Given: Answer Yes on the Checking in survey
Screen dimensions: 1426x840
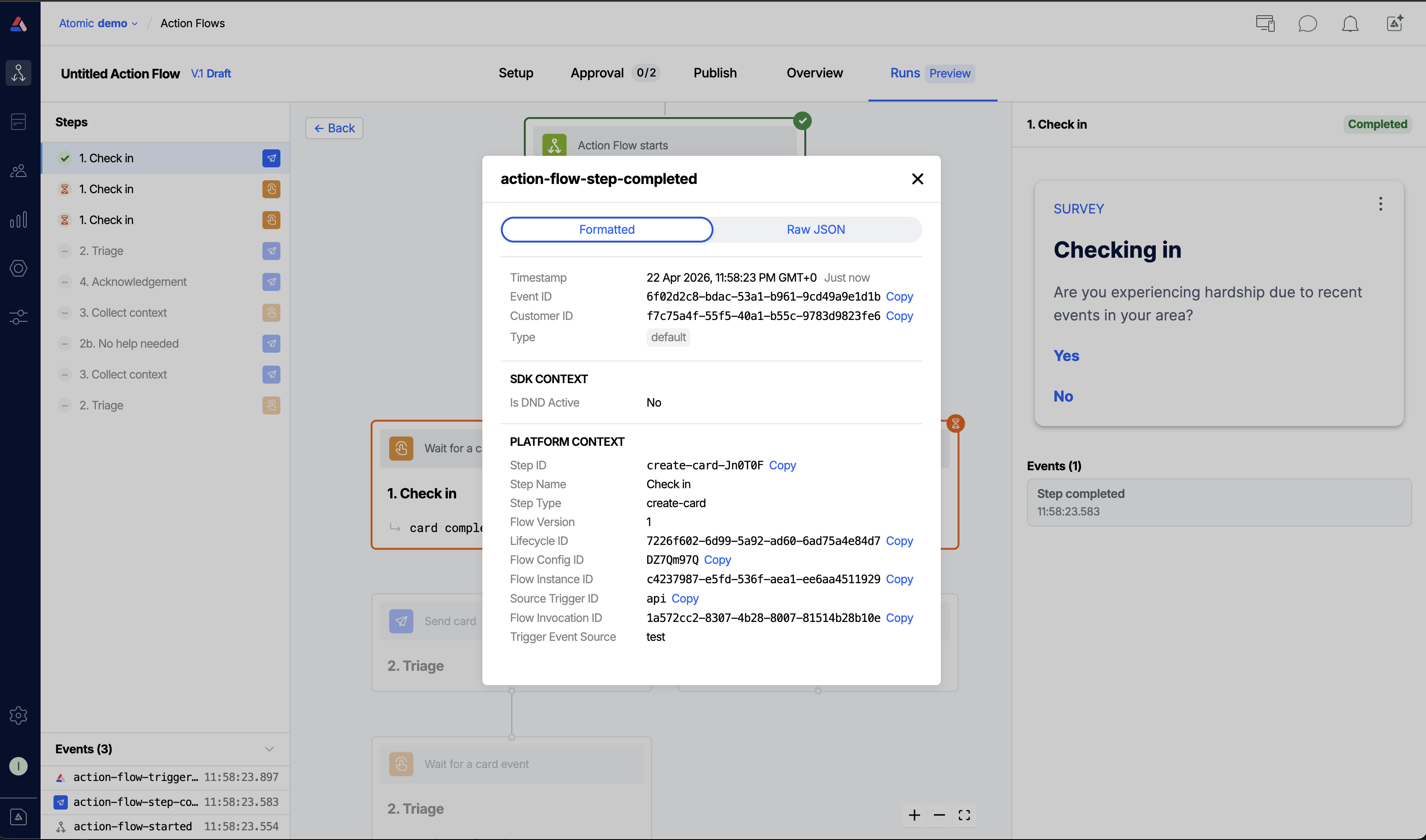Looking at the screenshot, I should tap(1067, 355).
